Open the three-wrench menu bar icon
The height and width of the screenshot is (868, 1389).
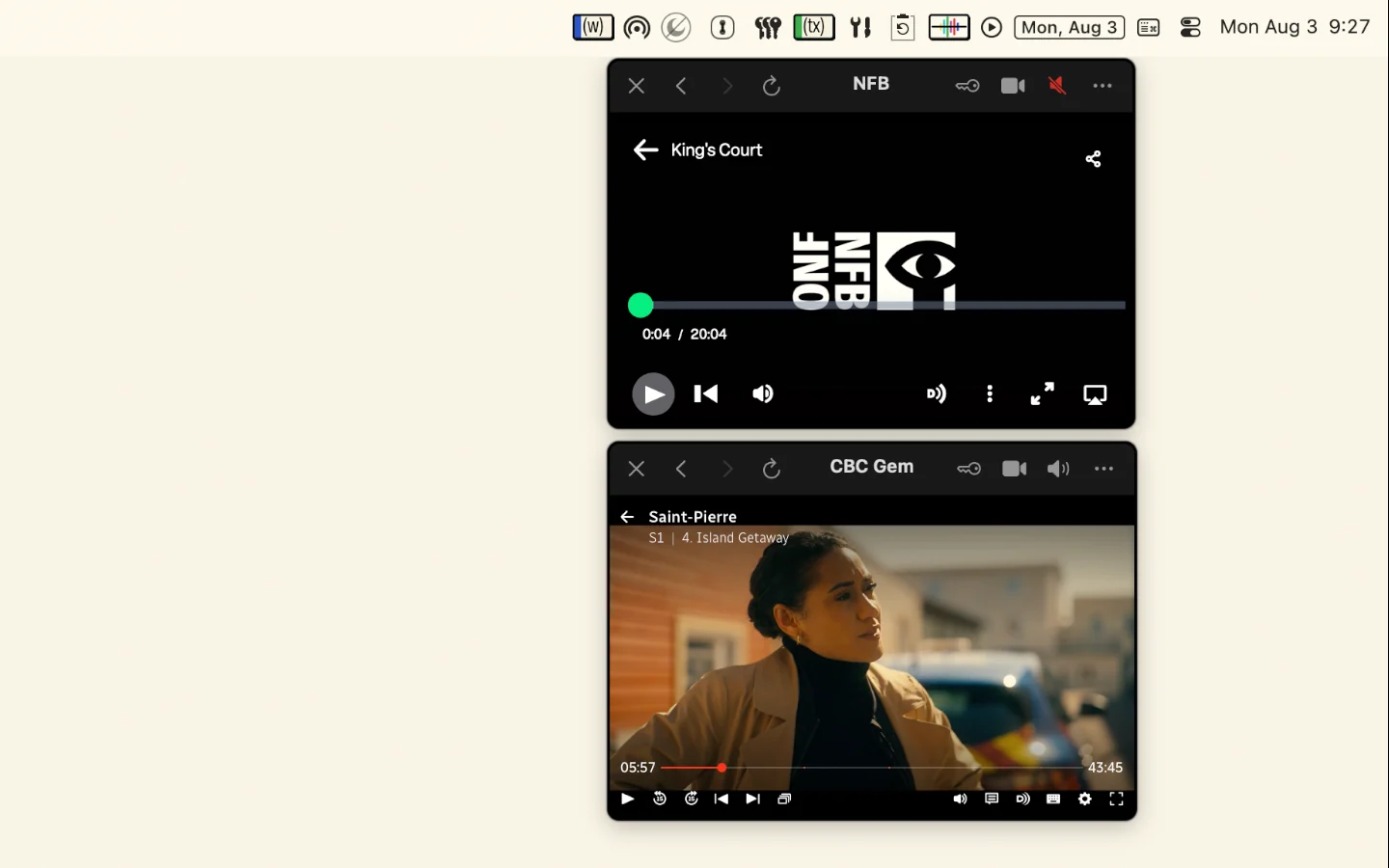(x=768, y=27)
